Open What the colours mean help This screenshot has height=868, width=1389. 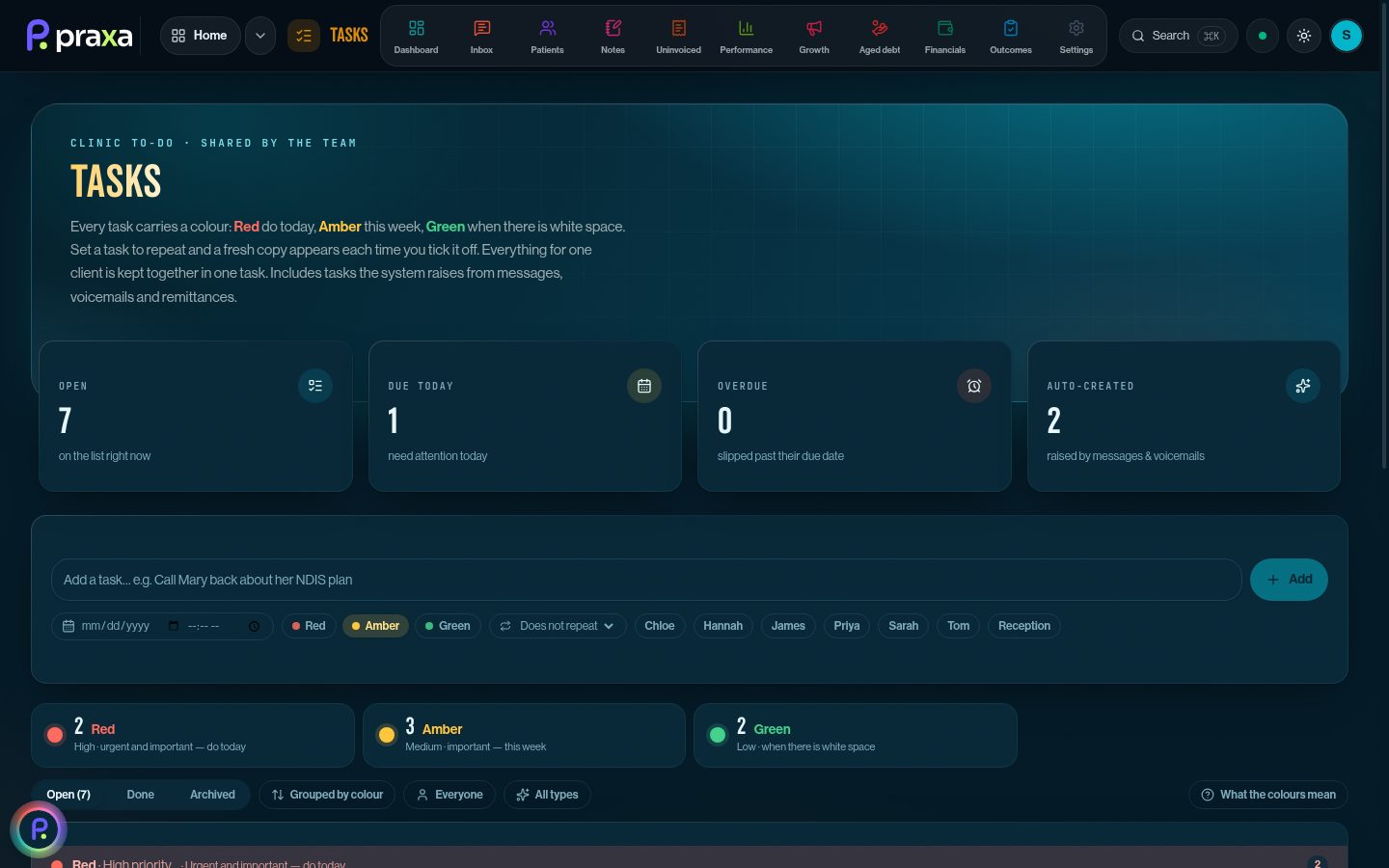tap(1268, 795)
